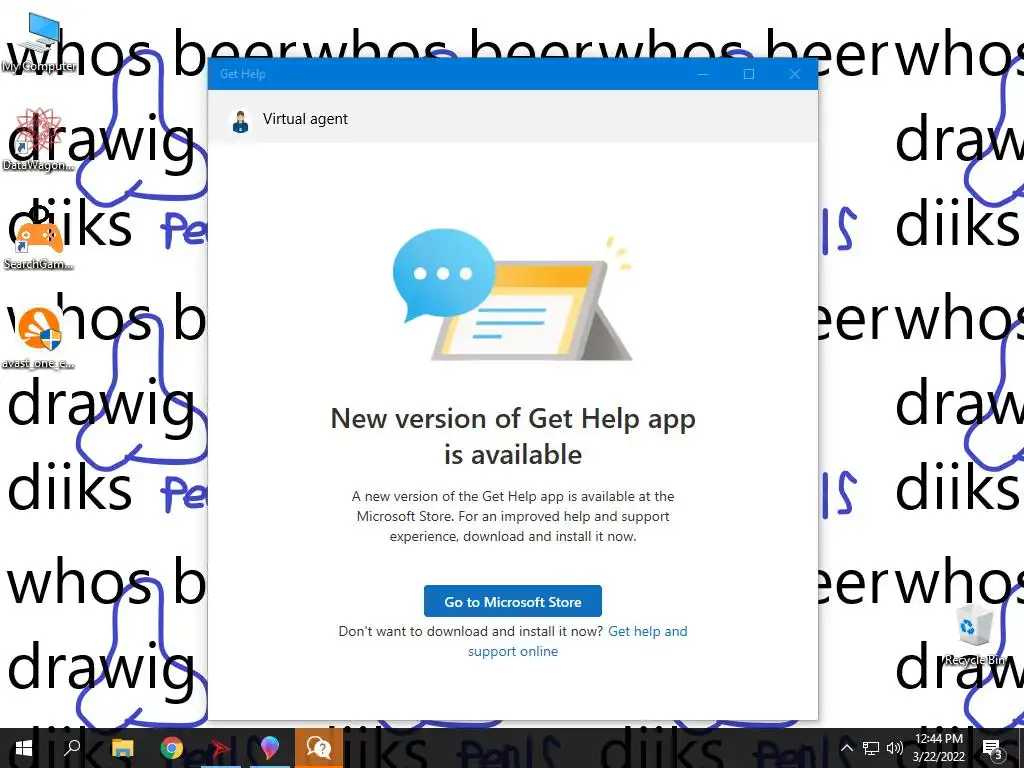Click the Virtual agent header label
Viewport: 1024px width, 768px height.
tap(305, 119)
